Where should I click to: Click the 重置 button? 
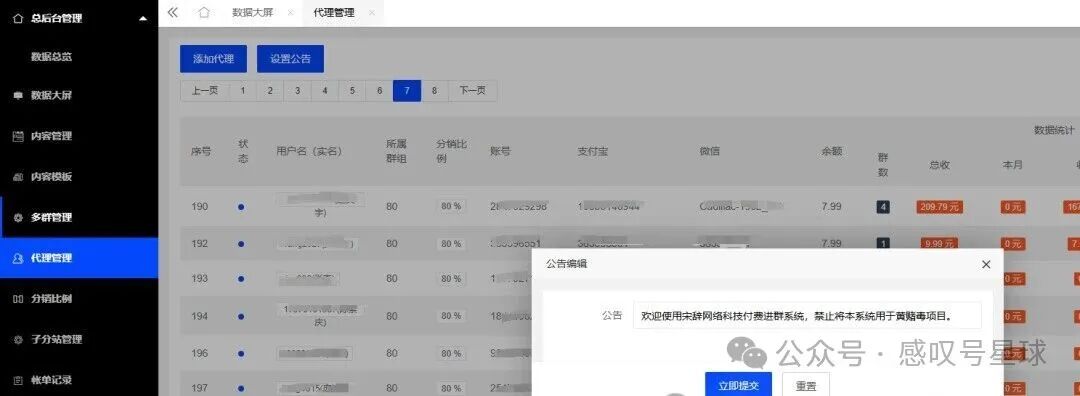click(x=806, y=386)
